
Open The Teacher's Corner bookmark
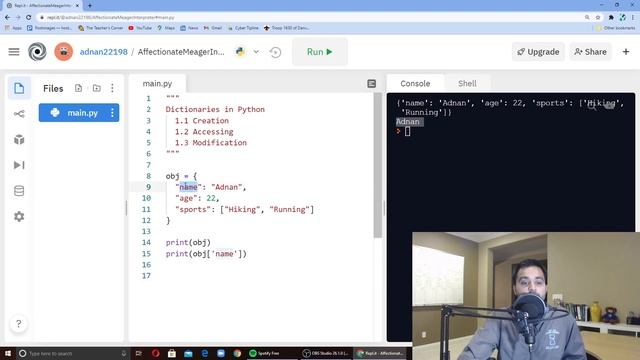[x=100, y=28]
